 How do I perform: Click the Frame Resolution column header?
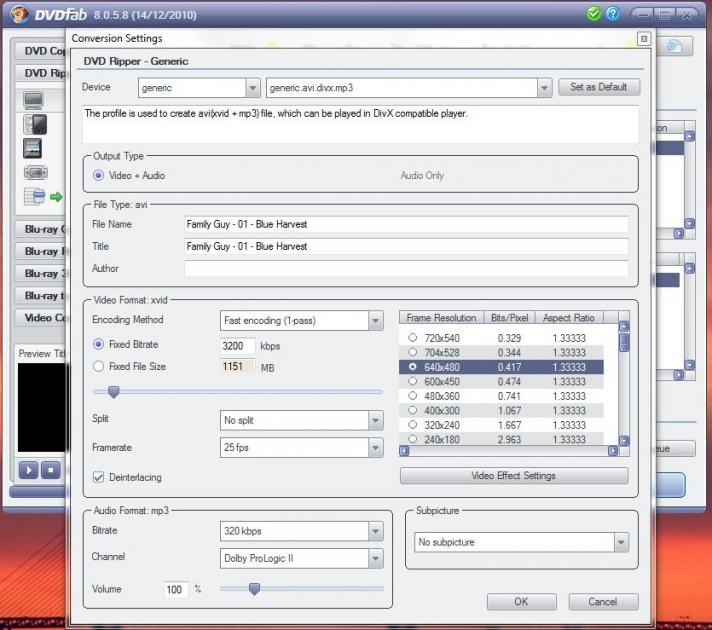coord(441,317)
